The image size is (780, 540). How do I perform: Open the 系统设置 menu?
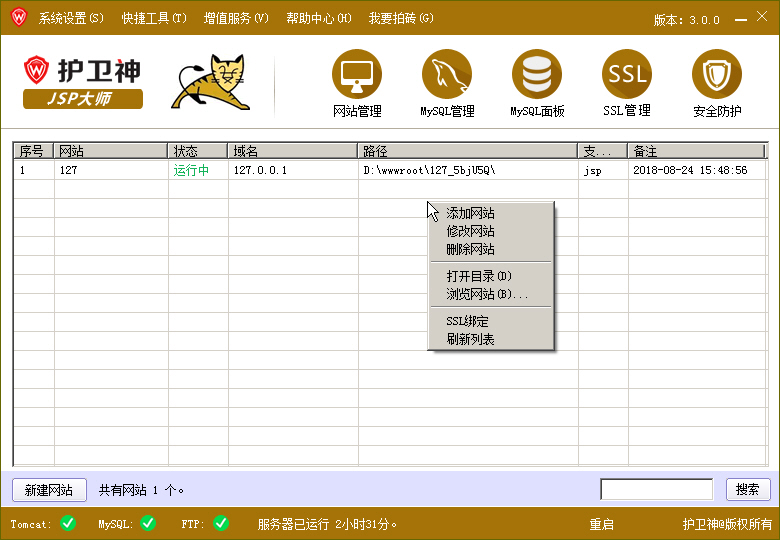[x=70, y=18]
